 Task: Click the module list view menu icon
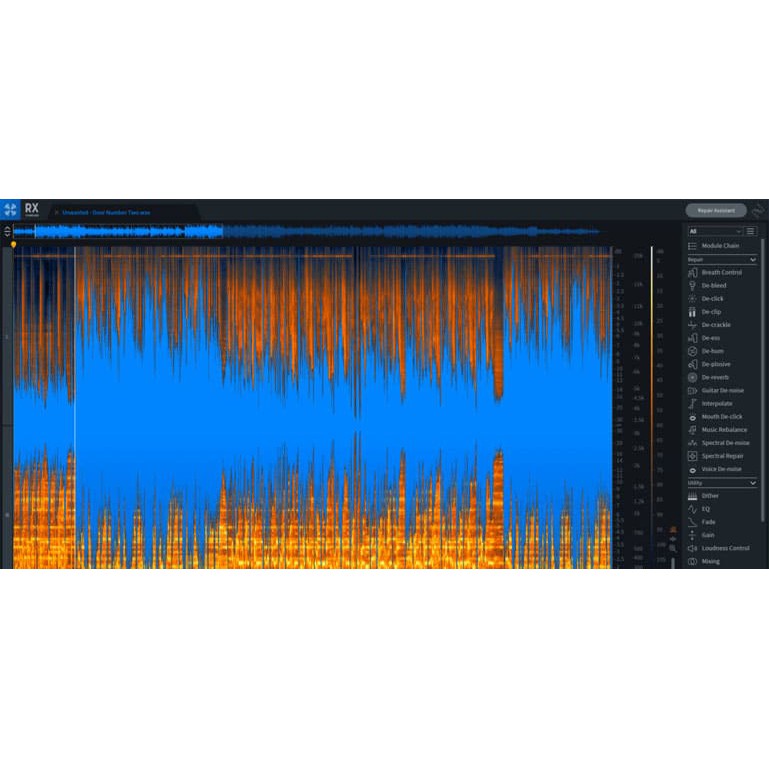coord(750,231)
